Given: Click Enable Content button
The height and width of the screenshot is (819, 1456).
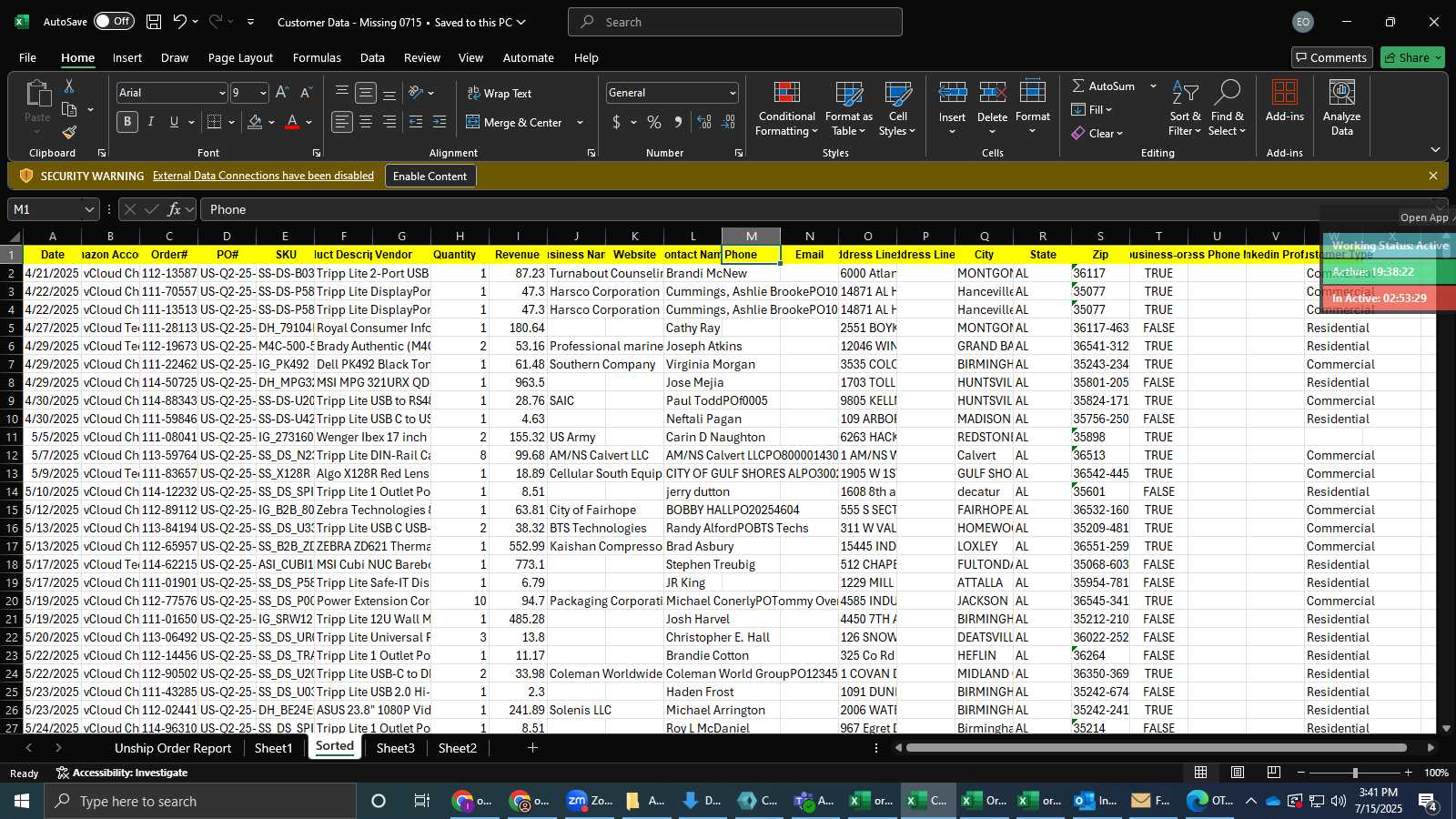Looking at the screenshot, I should (x=430, y=176).
